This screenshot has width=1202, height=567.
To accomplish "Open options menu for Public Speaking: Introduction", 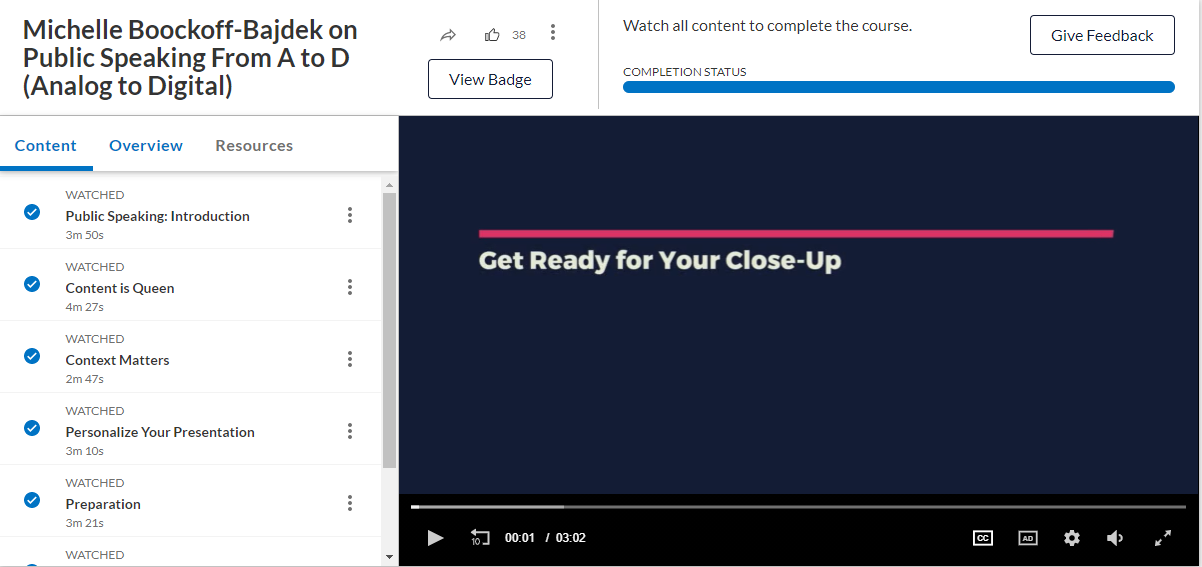I will pyautogui.click(x=350, y=215).
